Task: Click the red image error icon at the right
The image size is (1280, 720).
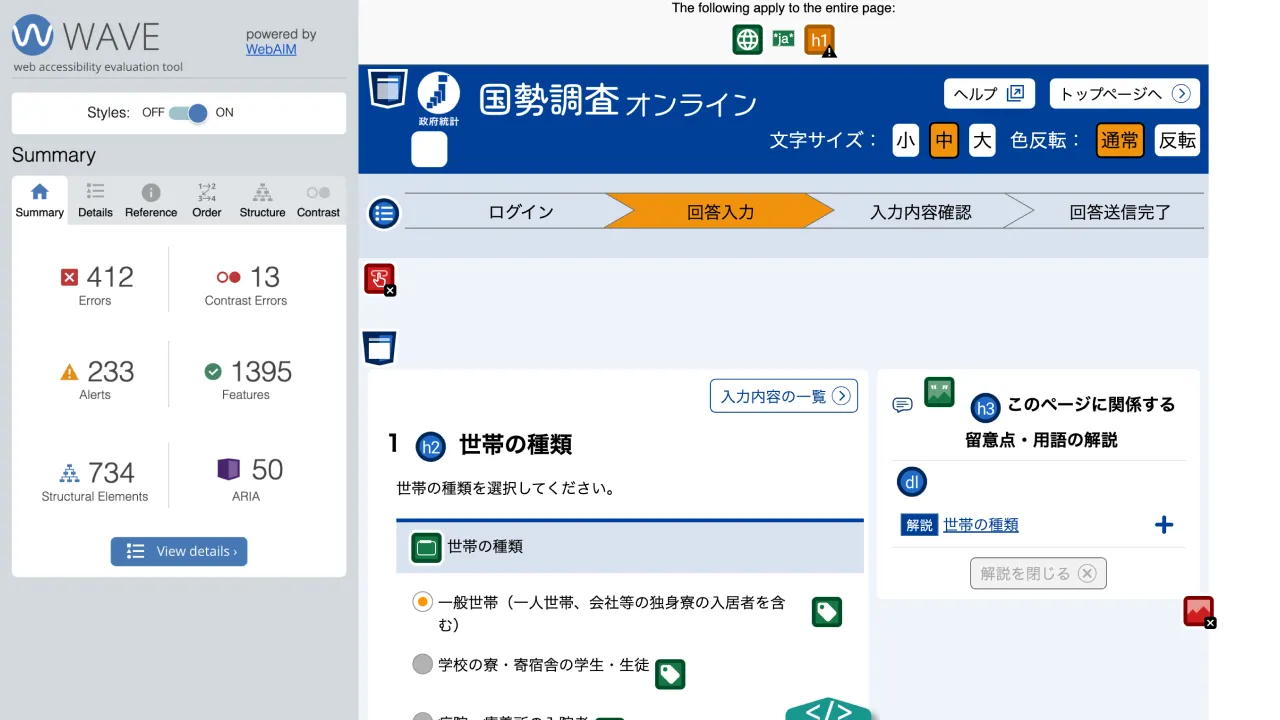Action: 1198,610
